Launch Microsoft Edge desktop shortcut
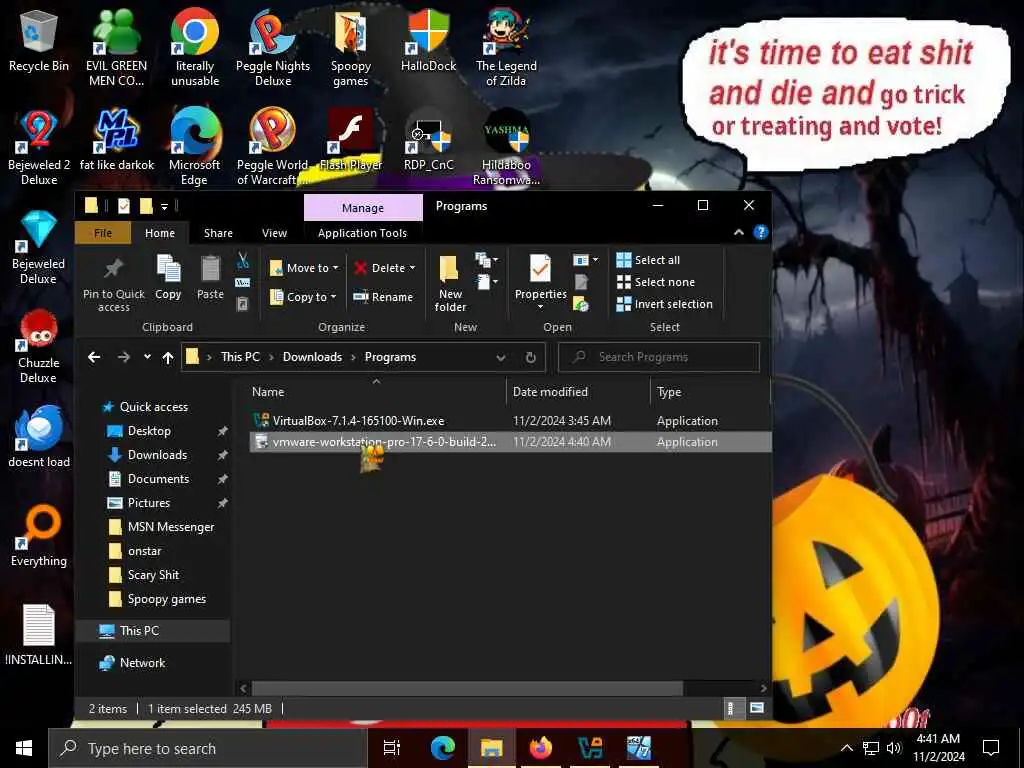Screen dimensions: 1024x768 click(x=195, y=146)
